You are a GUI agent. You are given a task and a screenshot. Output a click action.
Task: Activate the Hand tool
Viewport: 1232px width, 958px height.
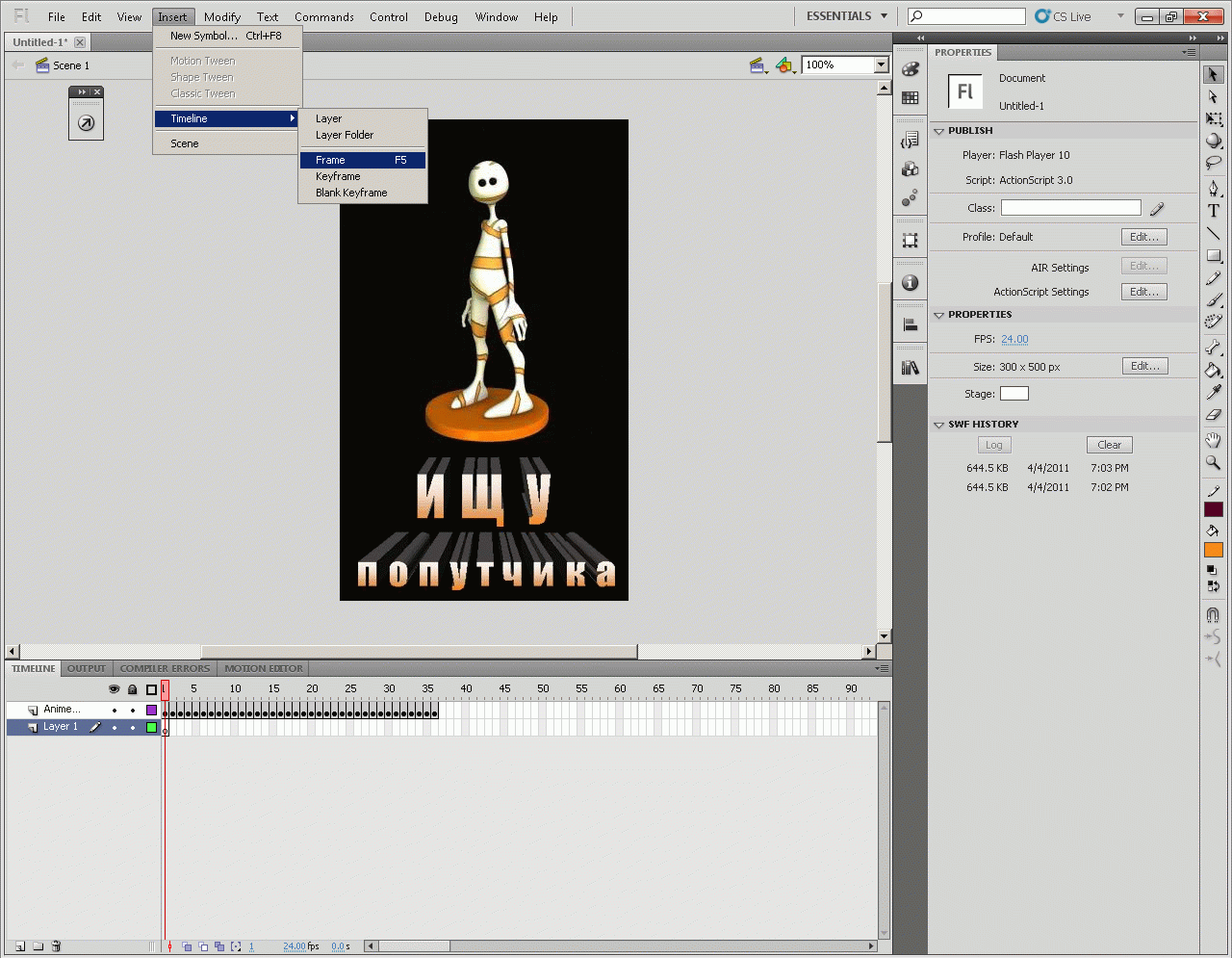click(1213, 440)
